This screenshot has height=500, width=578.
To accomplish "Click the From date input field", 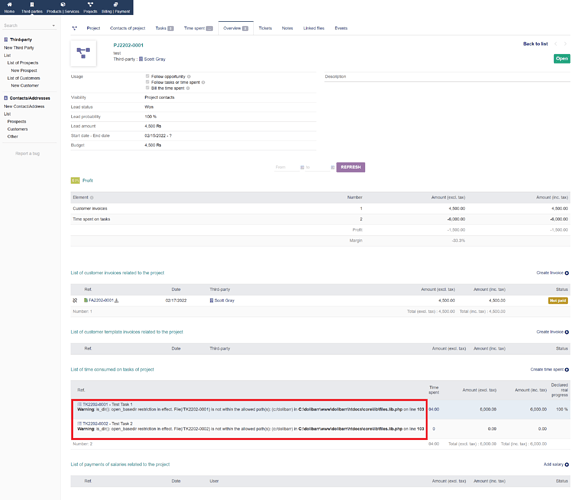I will click(x=286, y=167).
